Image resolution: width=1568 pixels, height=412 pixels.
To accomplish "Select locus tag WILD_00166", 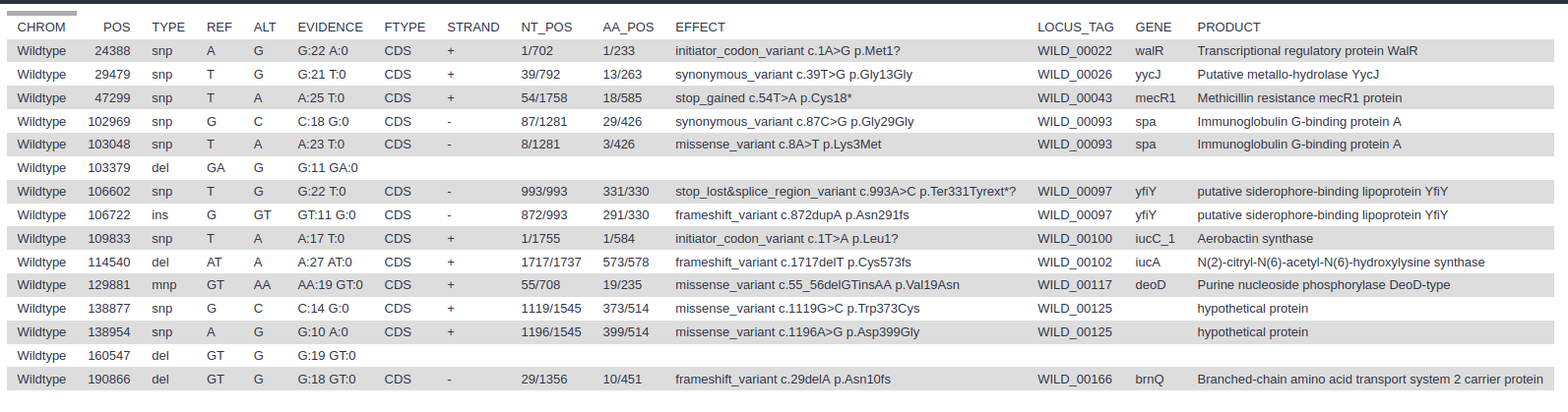I will tap(1074, 380).
